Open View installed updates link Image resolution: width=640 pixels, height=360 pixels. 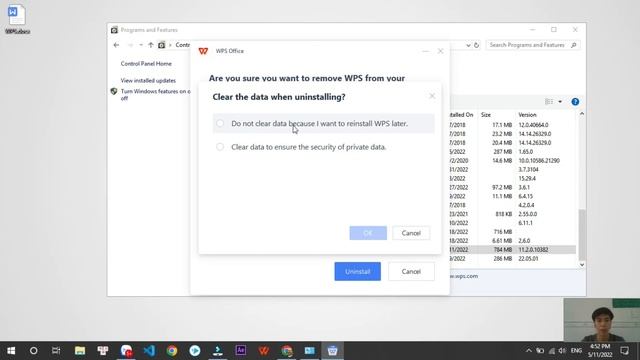148,81
